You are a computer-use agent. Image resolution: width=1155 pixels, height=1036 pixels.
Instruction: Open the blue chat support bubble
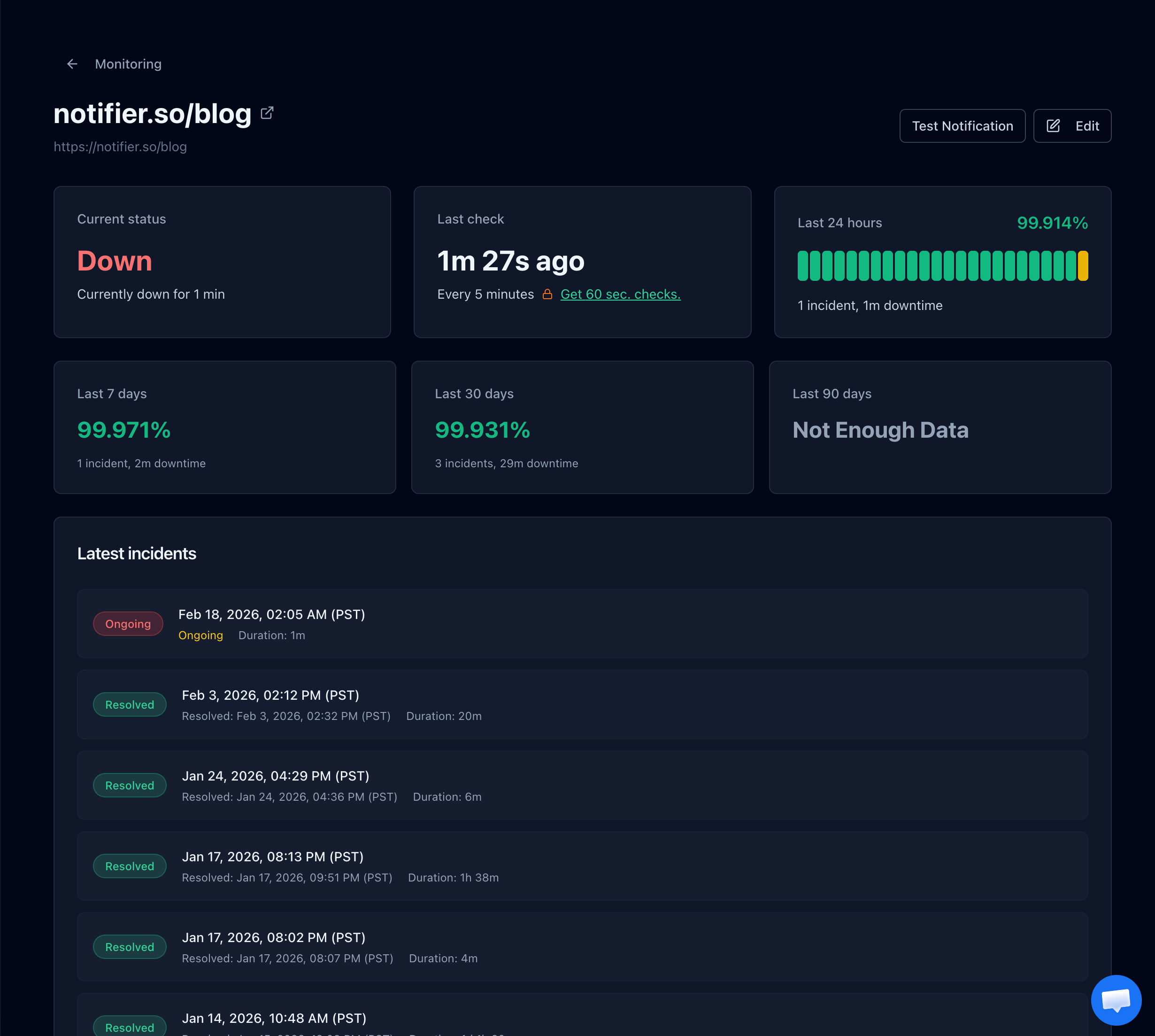pos(1116,1000)
